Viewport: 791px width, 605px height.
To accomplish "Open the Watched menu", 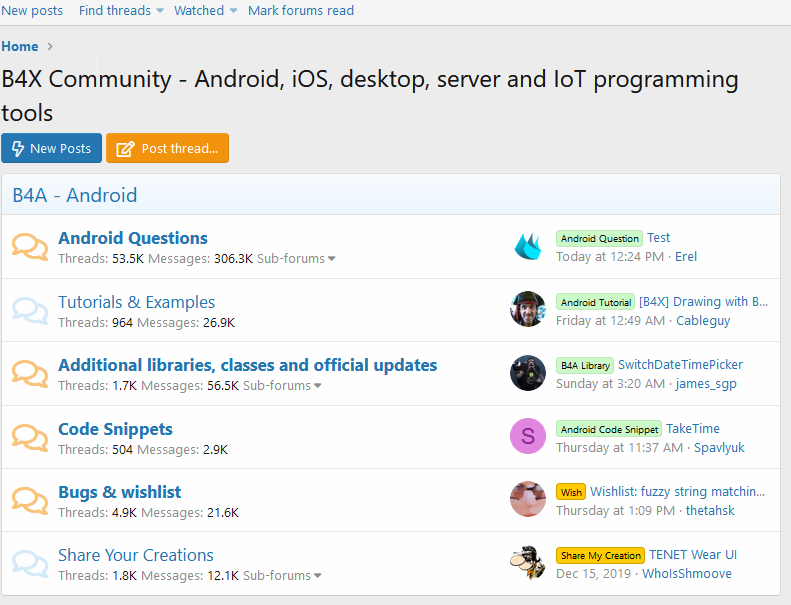I will tap(206, 10).
